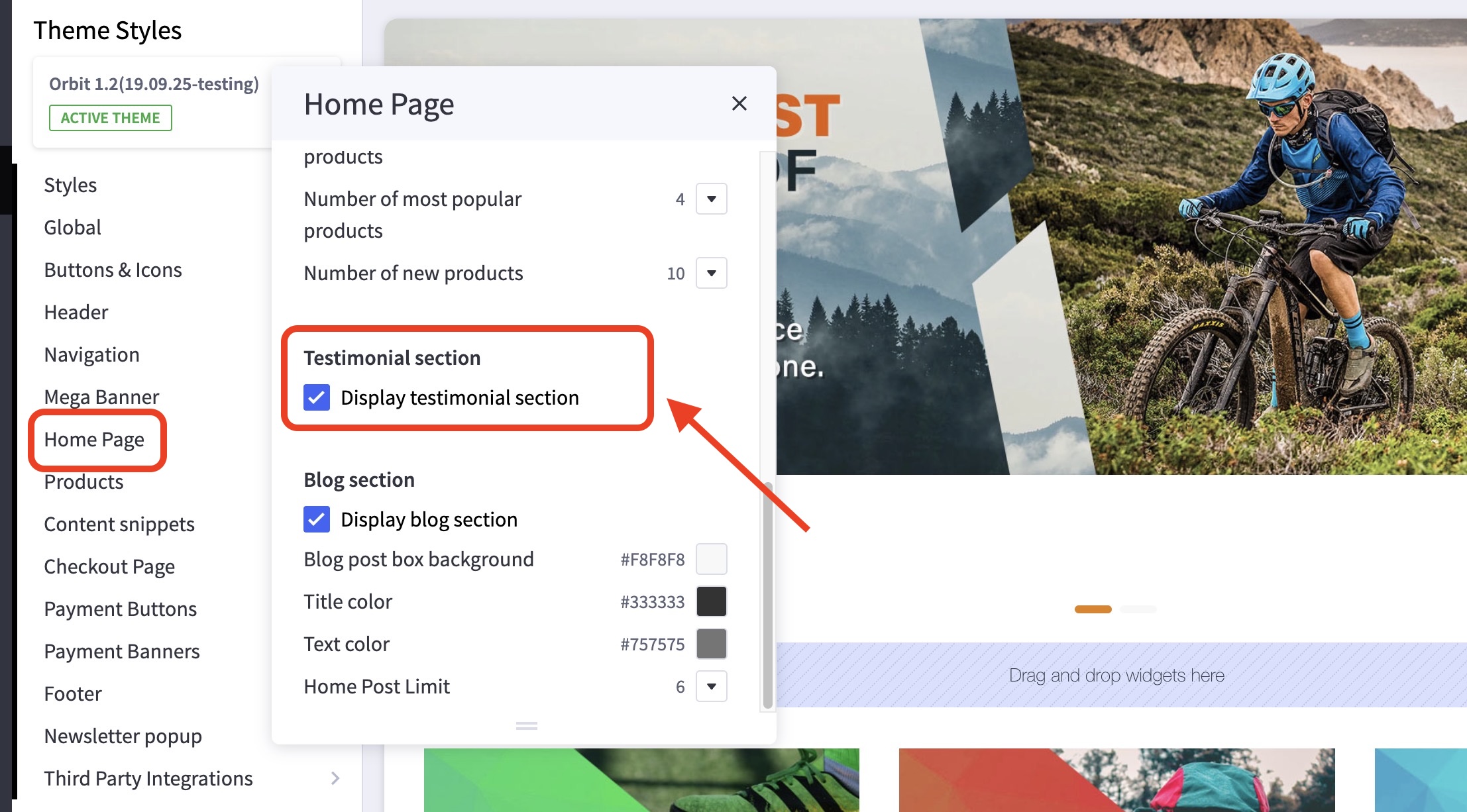Click the orange active slider indicator
This screenshot has height=812, width=1467.
tap(1093, 609)
